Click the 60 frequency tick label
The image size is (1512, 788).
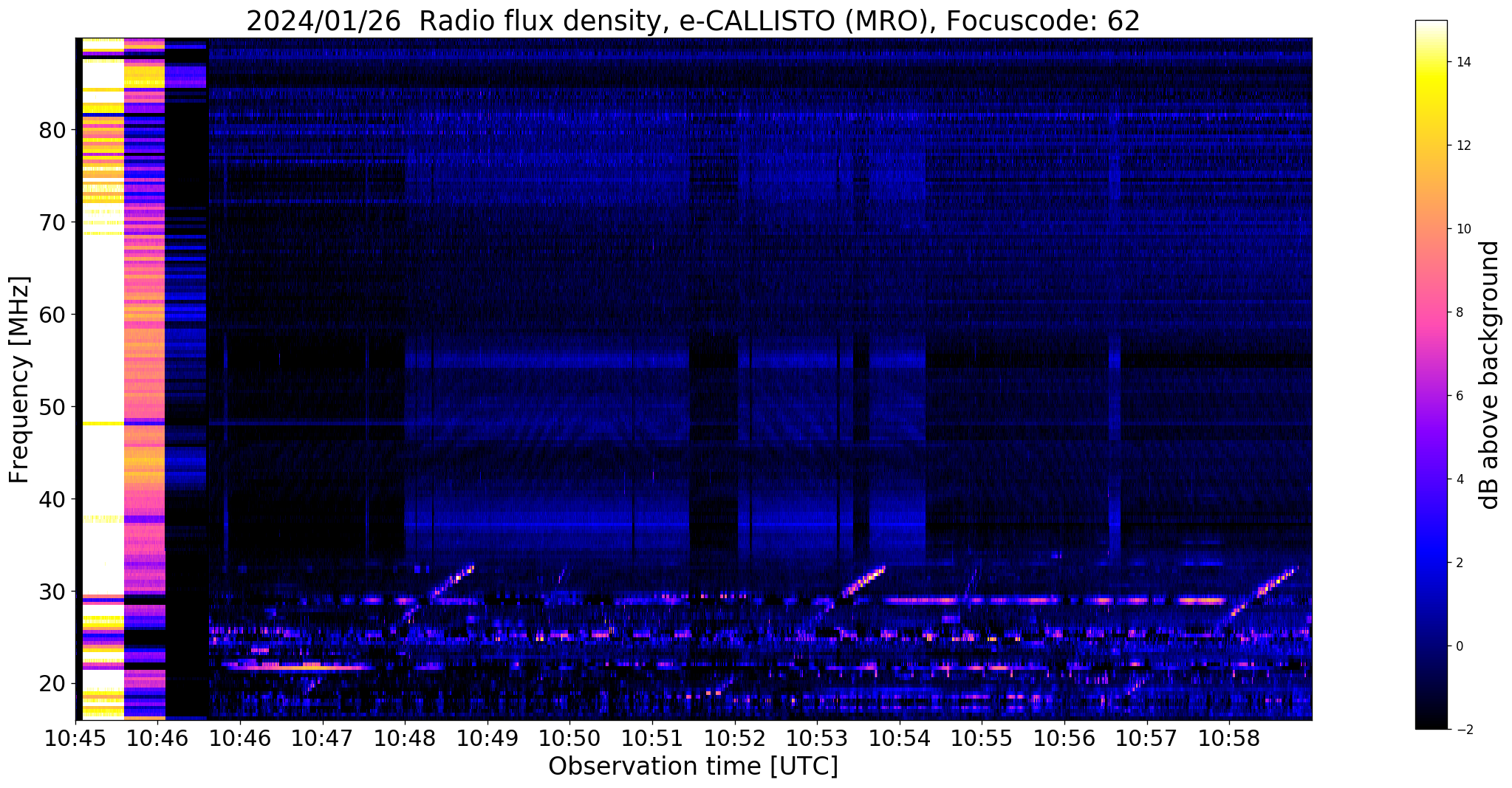[52, 315]
